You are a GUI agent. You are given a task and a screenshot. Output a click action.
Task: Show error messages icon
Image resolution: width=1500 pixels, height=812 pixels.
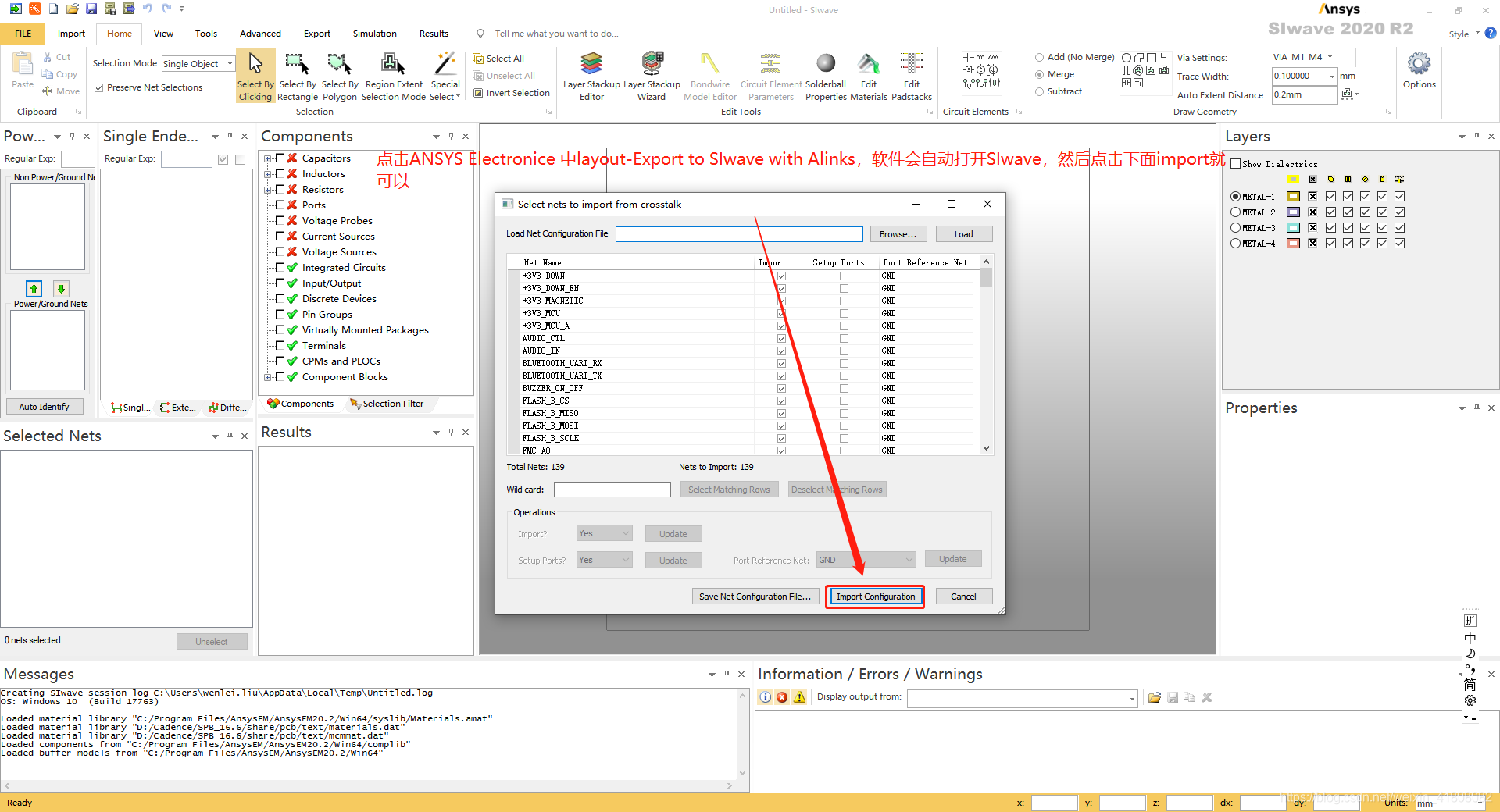tap(782, 697)
